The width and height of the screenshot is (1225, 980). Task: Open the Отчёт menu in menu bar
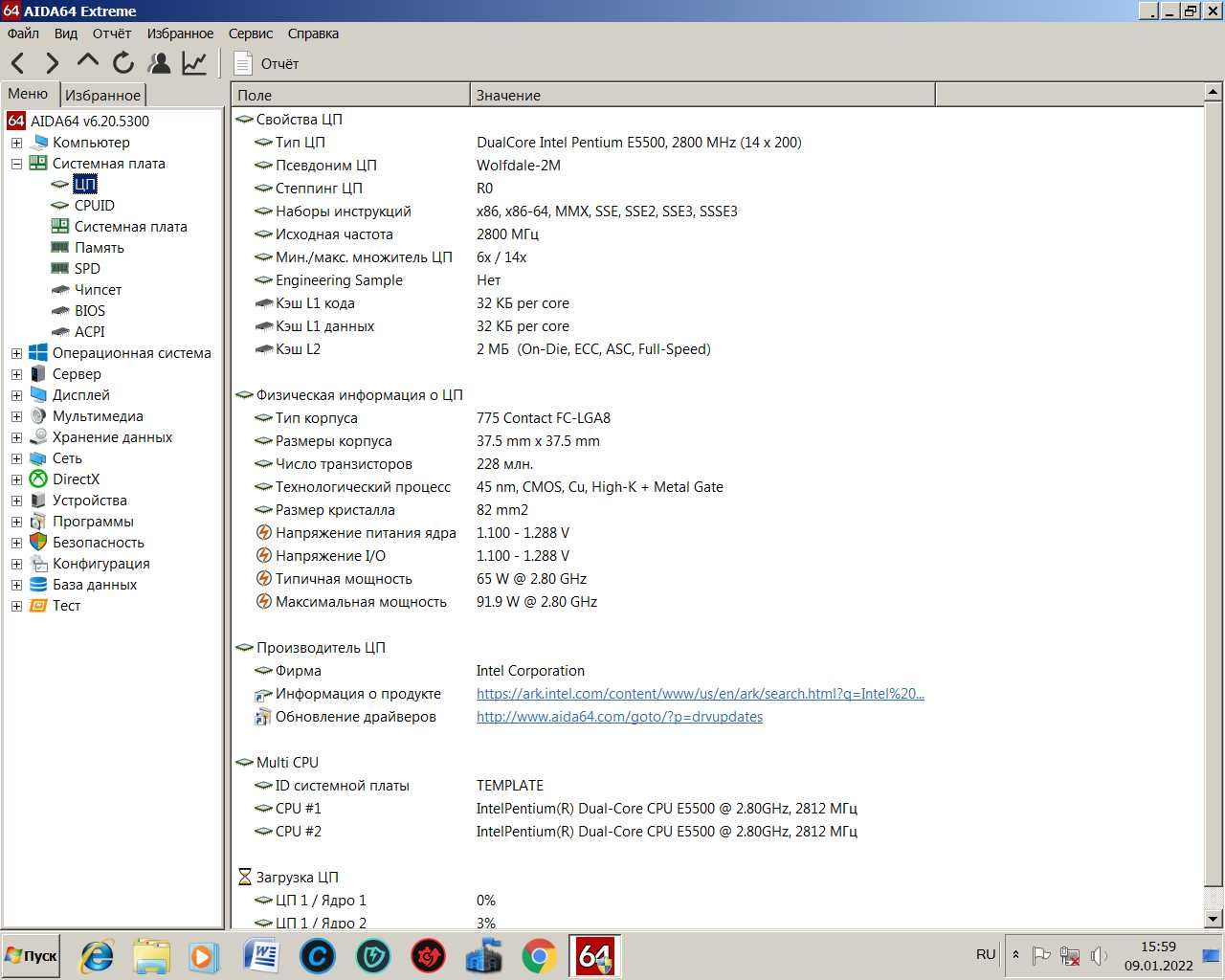112,33
